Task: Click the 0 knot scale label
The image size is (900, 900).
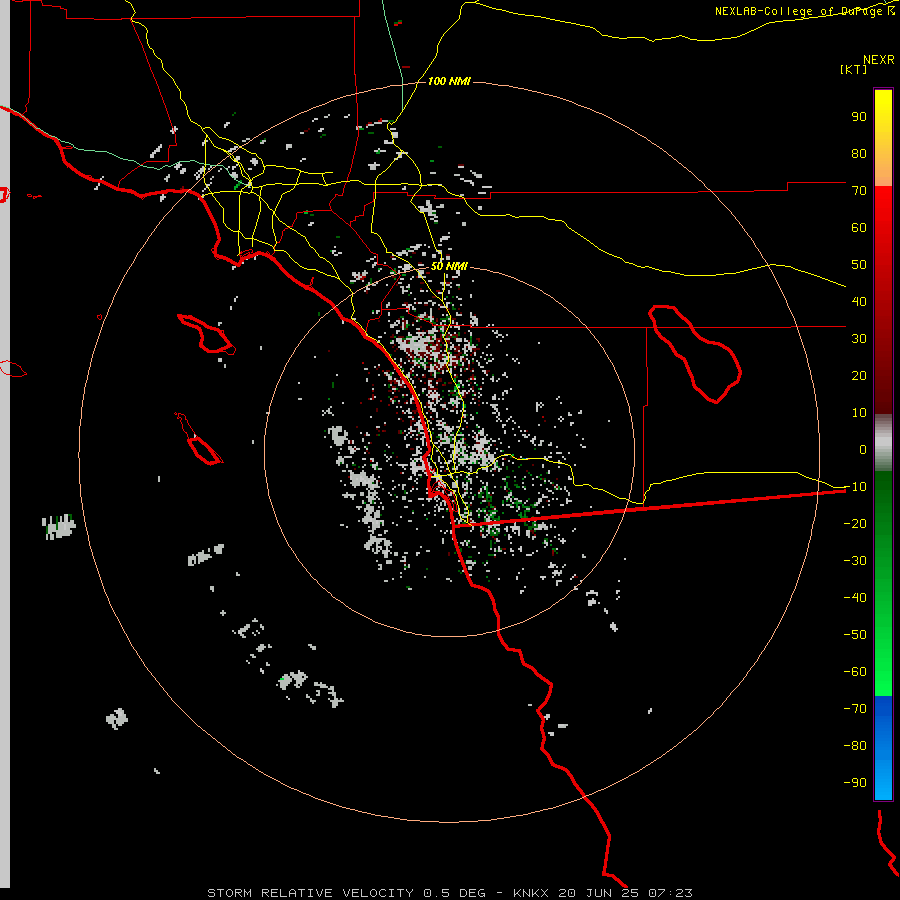Action: [863, 449]
